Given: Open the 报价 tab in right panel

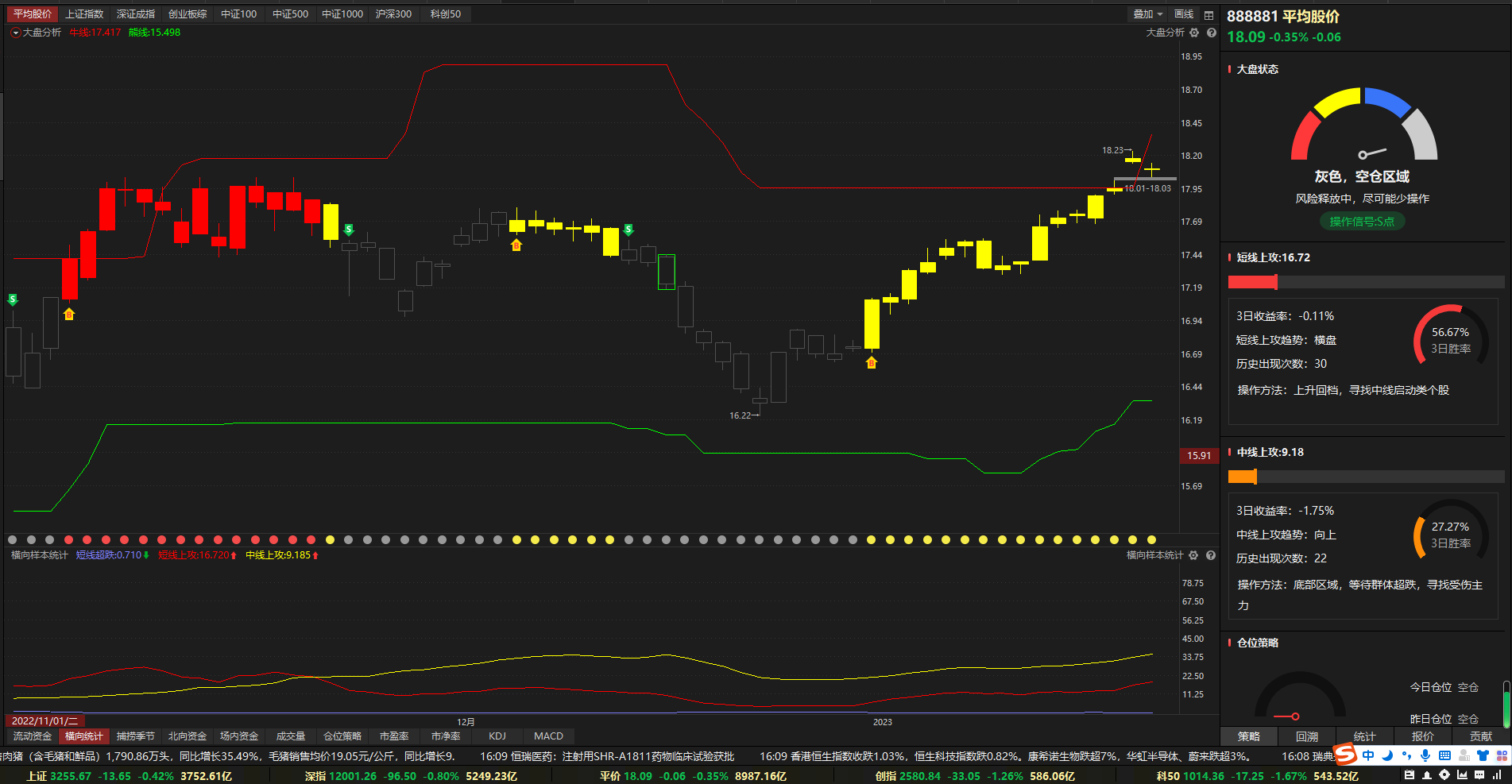Looking at the screenshot, I should click(x=1423, y=736).
